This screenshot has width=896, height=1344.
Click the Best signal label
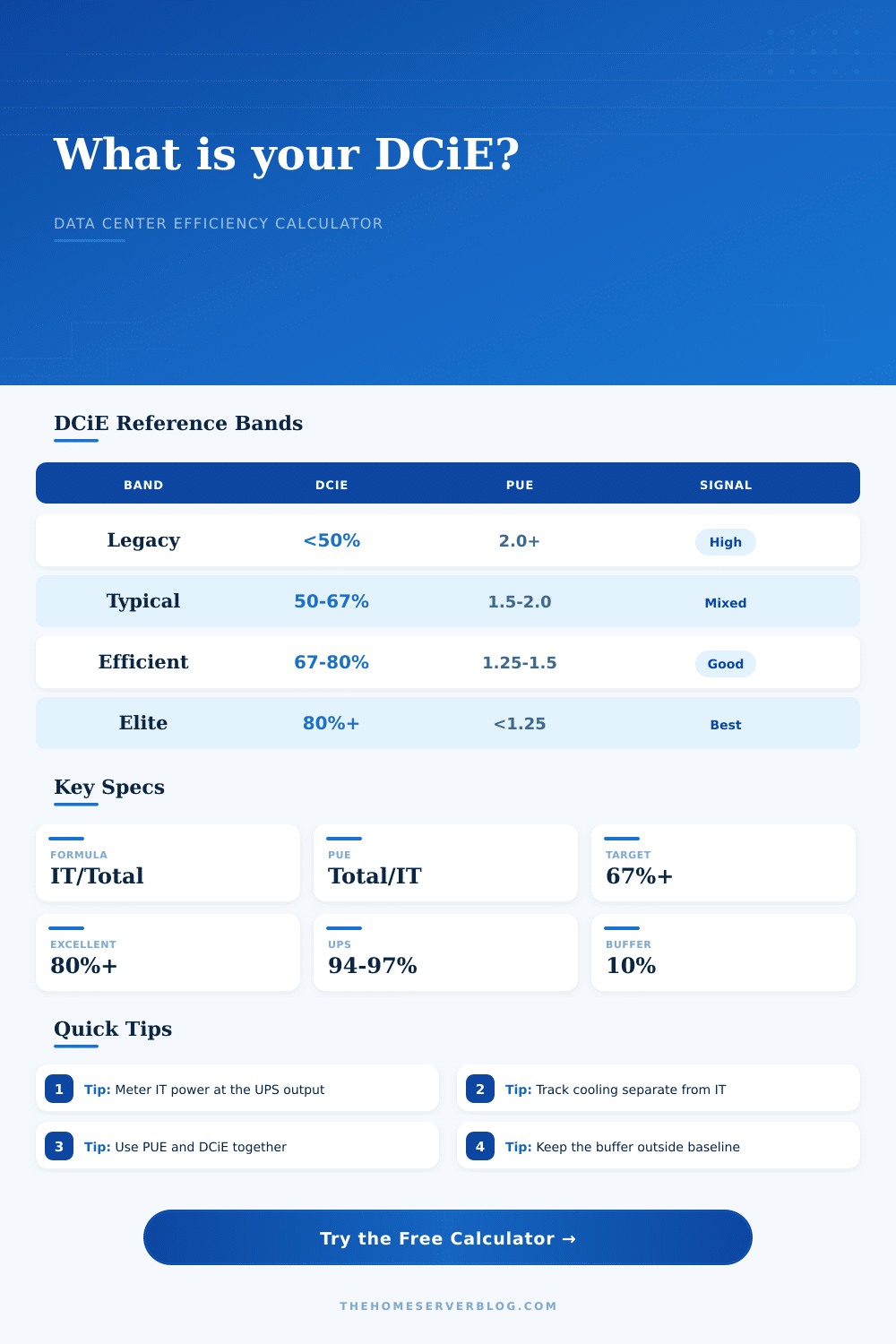pos(726,725)
